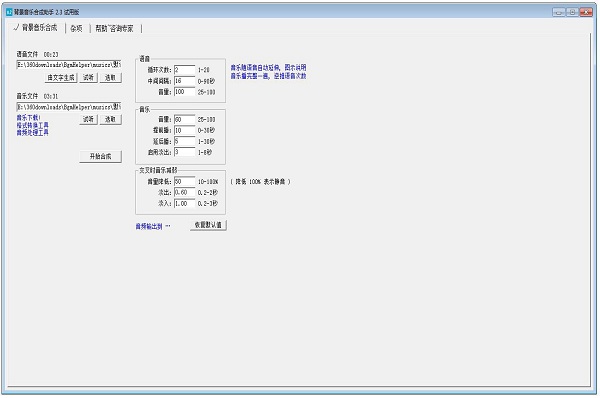The image size is (600, 398).
Task: Click the fade-in input showing 1.00
Action: 184,203
